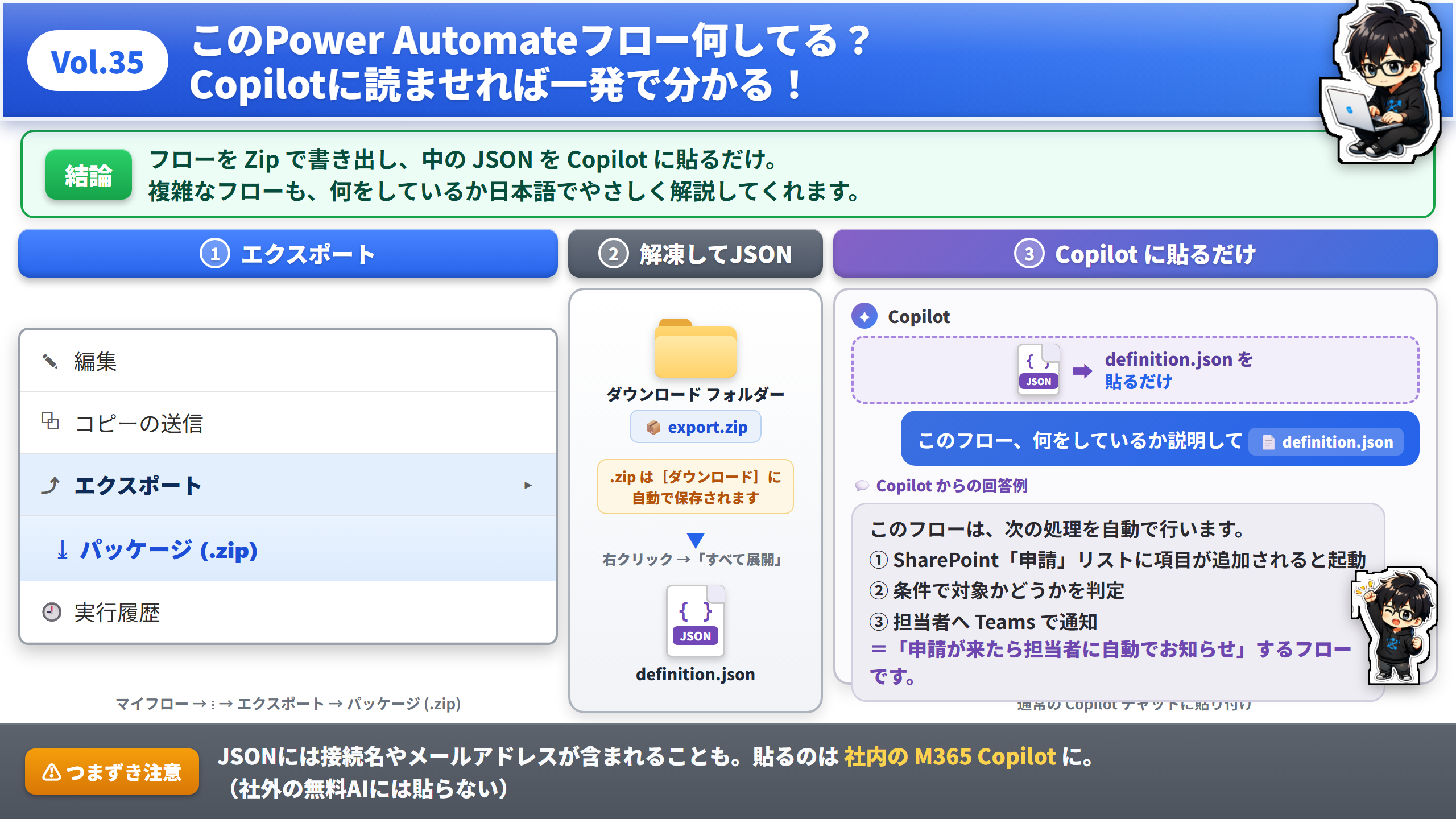Click the file icon on the attachment chip
This screenshot has width=1456, height=819.
pyautogui.click(x=1268, y=442)
